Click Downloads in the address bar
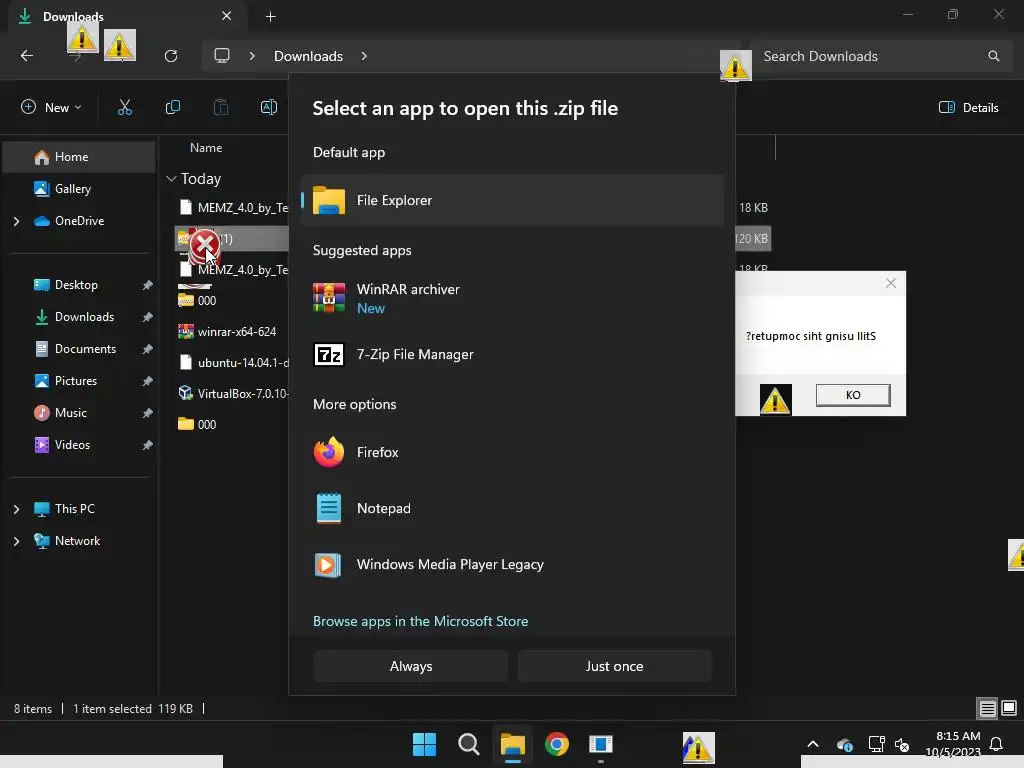This screenshot has width=1024, height=768. [x=308, y=56]
